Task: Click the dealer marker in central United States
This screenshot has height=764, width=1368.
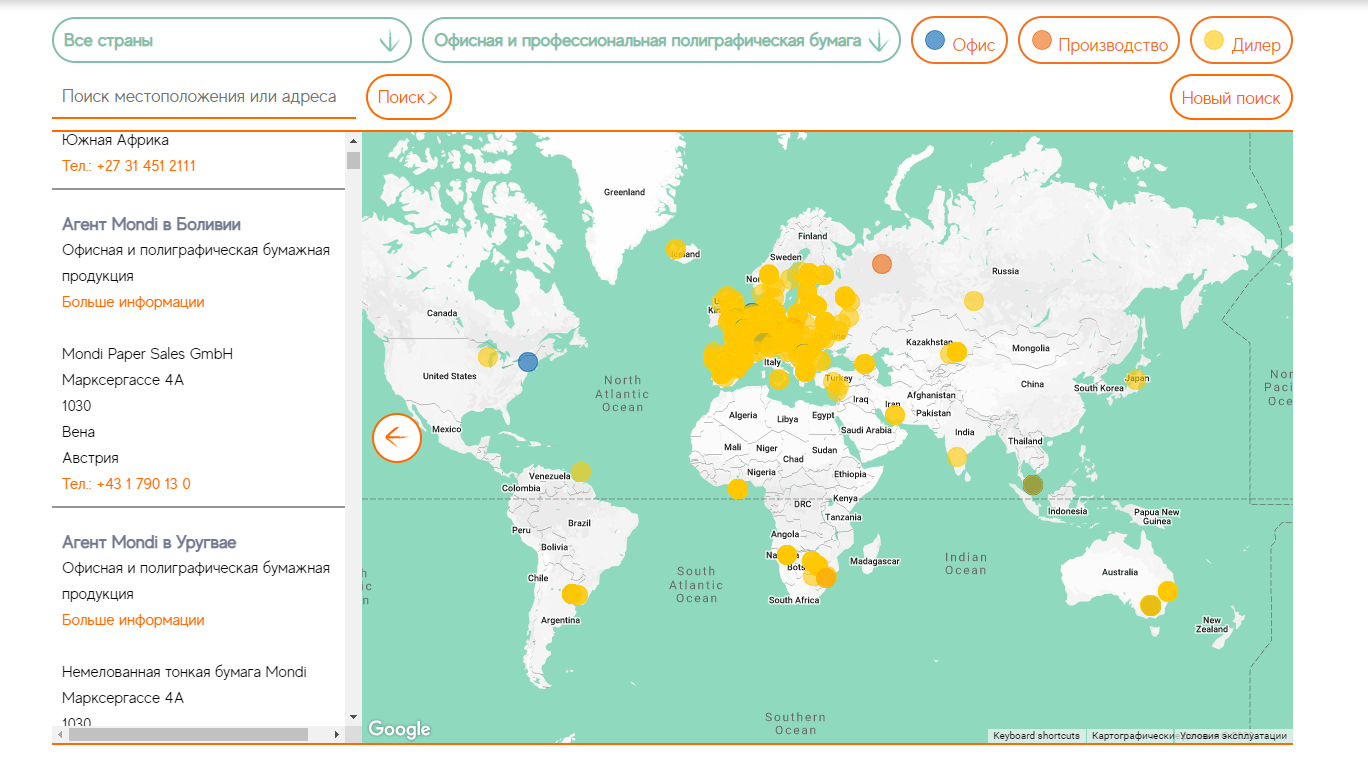Action: [488, 357]
